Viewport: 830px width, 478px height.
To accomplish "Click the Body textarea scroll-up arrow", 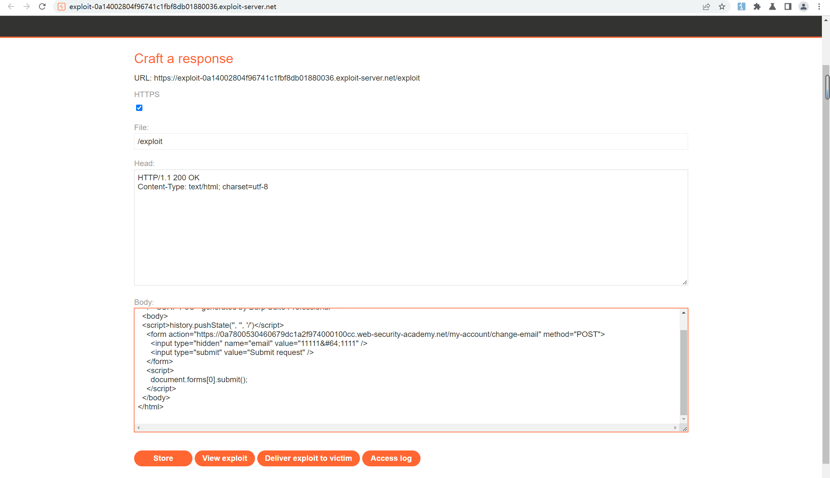I will (x=683, y=313).
